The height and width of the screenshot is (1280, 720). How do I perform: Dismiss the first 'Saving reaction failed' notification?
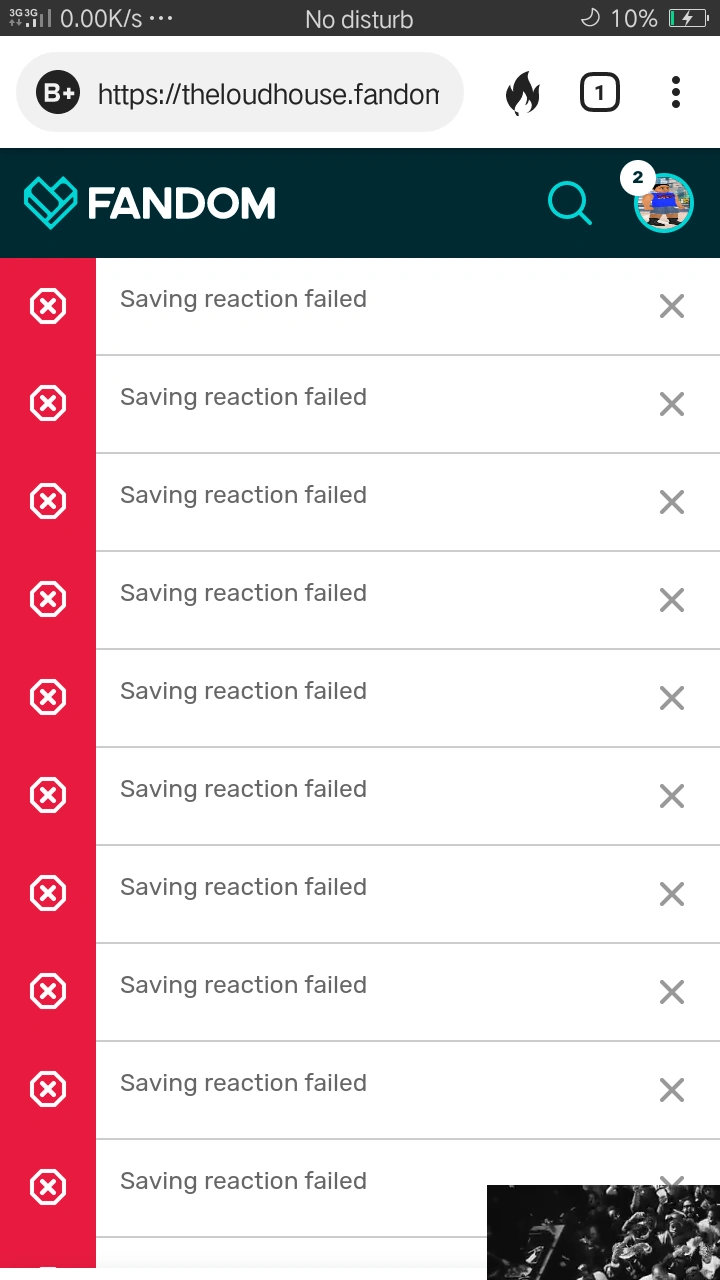point(672,306)
